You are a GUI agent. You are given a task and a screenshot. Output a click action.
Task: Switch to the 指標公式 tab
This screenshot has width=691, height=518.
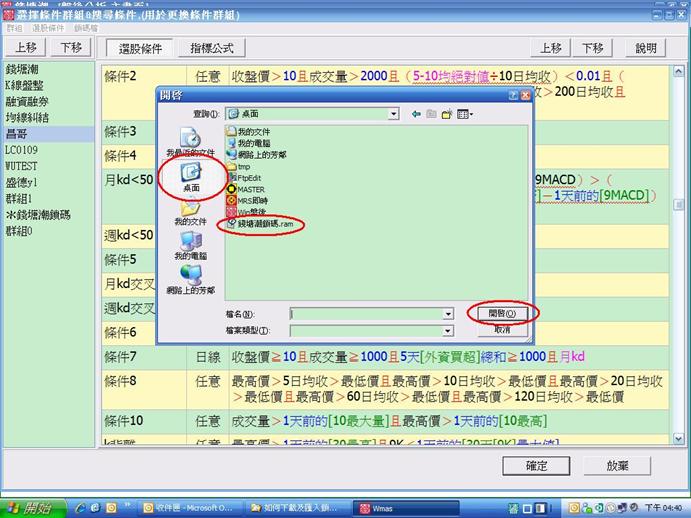[211, 48]
